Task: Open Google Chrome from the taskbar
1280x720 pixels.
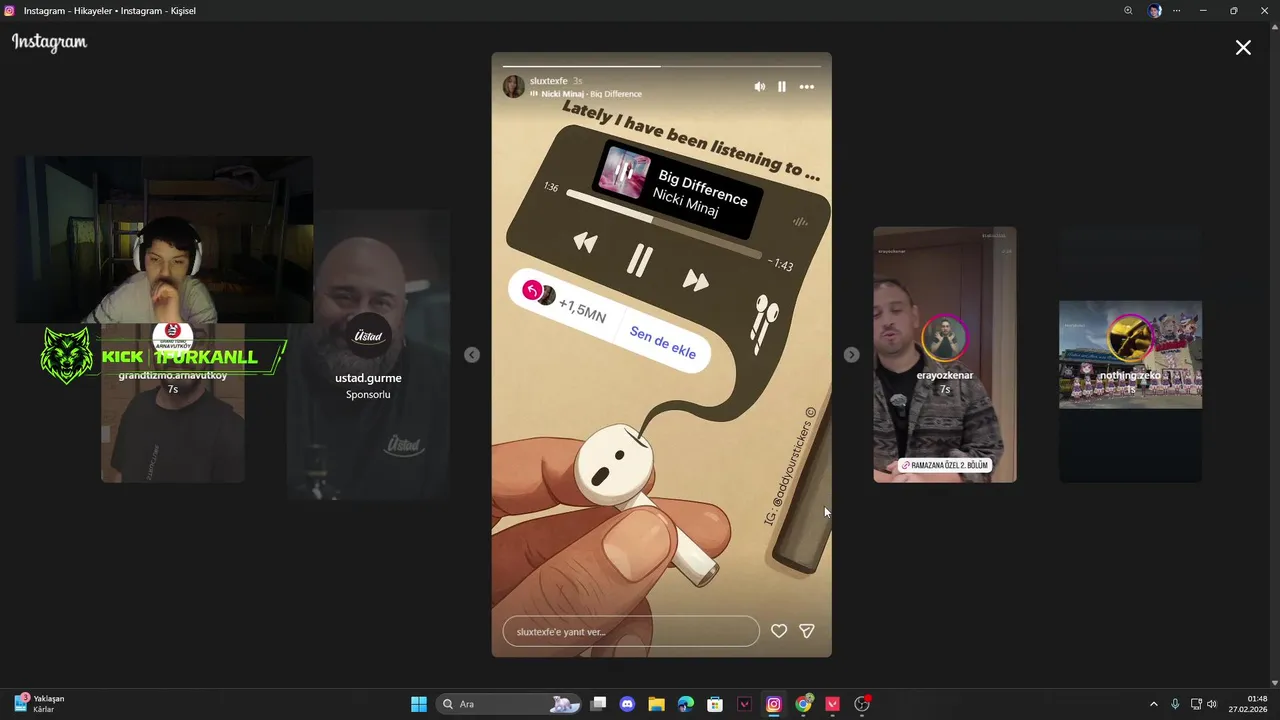Action: (x=803, y=704)
